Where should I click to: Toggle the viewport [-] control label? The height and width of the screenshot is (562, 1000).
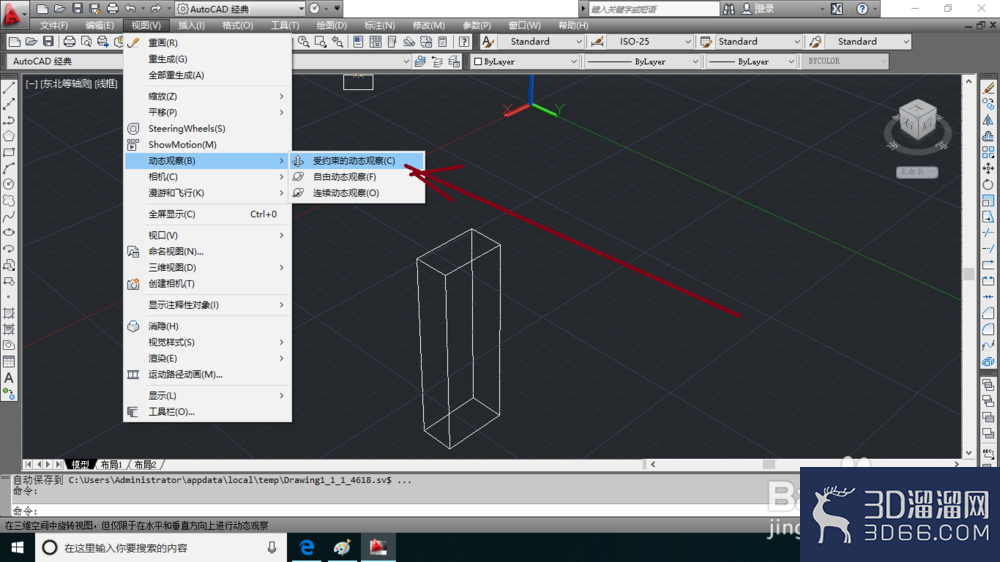click(x=31, y=84)
